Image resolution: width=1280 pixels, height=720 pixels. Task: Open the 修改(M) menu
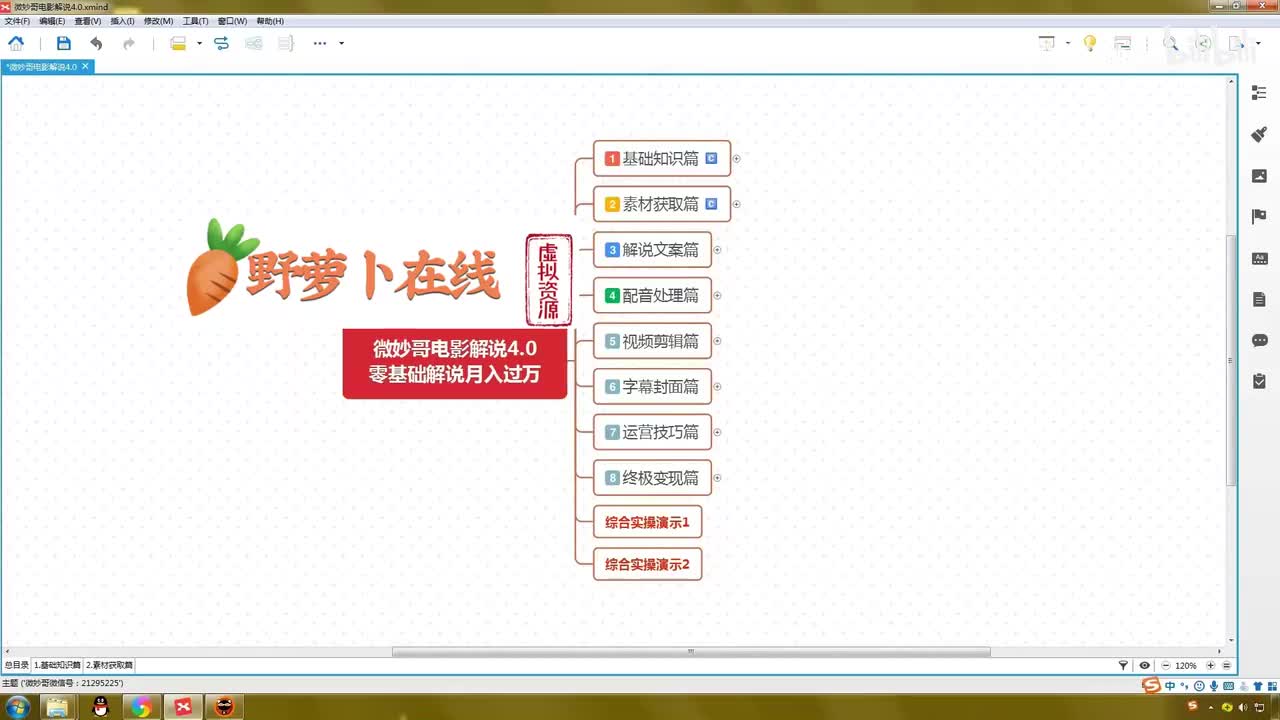tap(158, 21)
